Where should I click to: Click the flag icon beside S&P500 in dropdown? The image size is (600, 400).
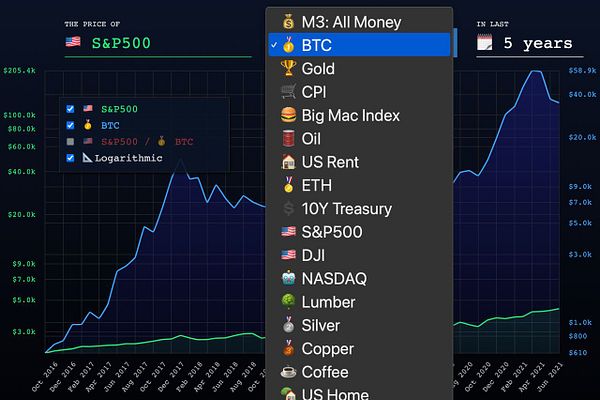[x=289, y=232]
